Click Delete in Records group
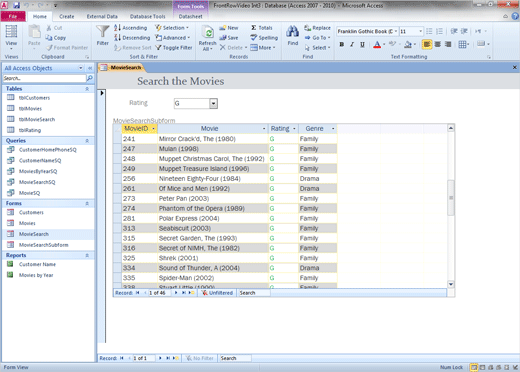Screen dimensions: 520x372 click(233, 48)
